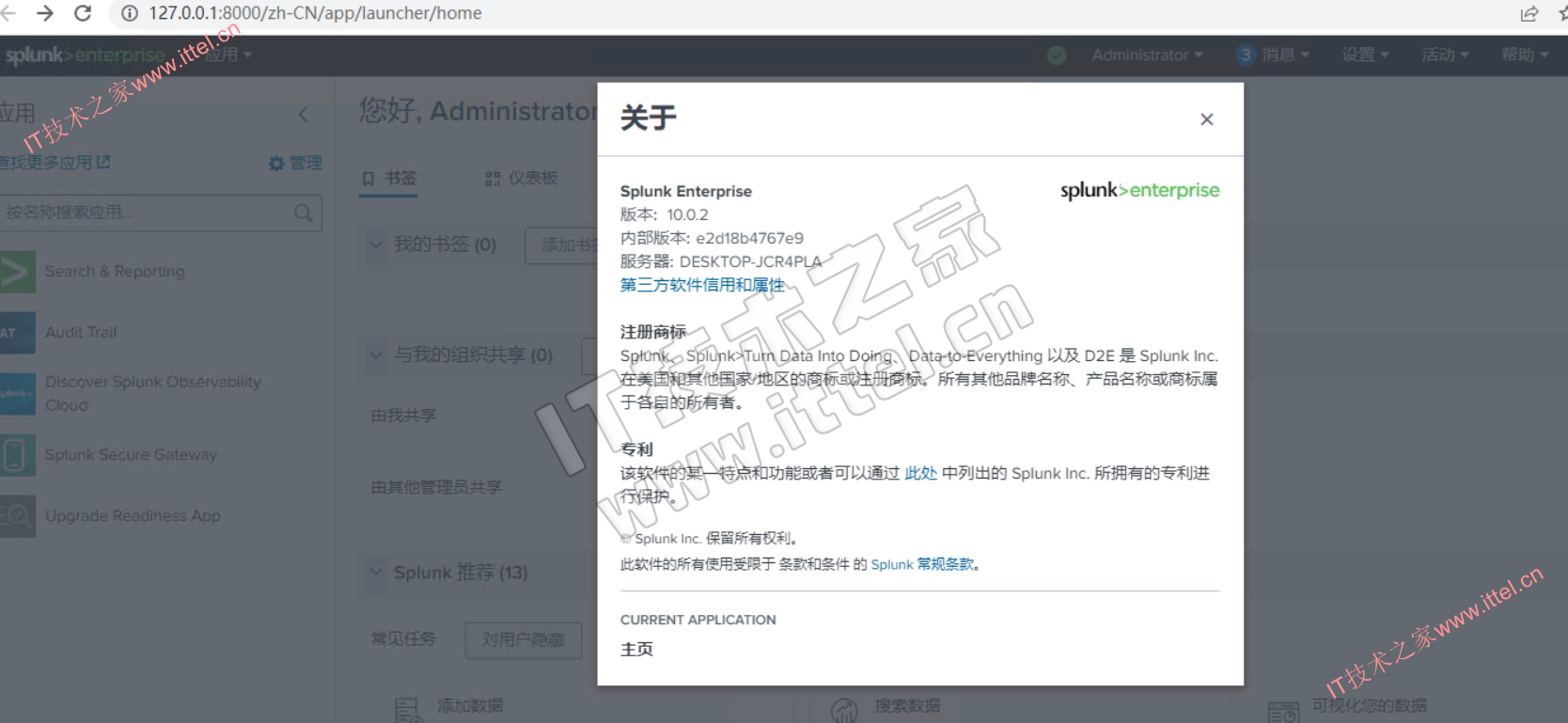1568x723 pixels.
Task: Reload the page with browser refresh icon
Action: pos(83,13)
